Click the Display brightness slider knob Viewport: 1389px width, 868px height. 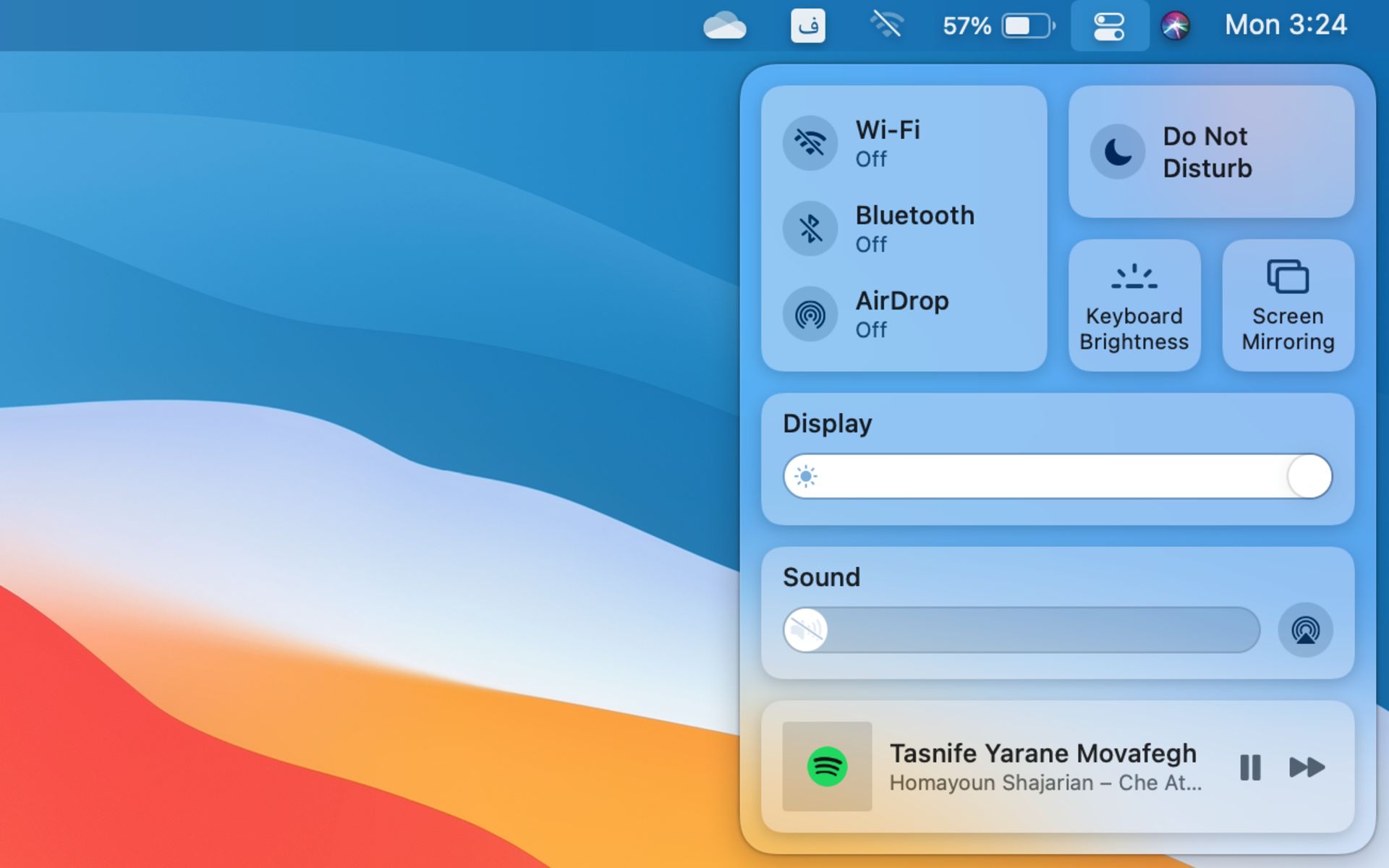[x=1309, y=476]
